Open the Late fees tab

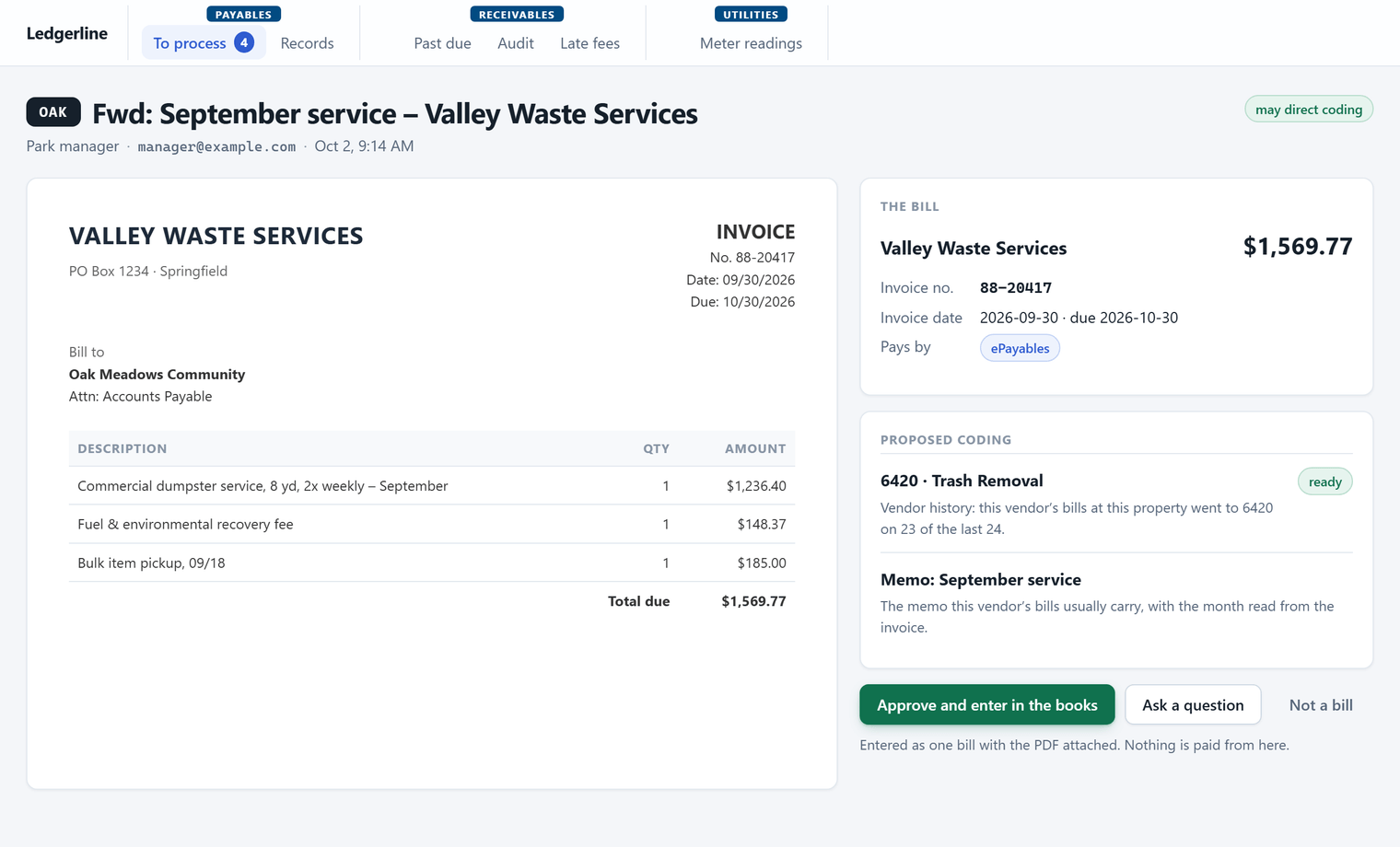(x=589, y=43)
